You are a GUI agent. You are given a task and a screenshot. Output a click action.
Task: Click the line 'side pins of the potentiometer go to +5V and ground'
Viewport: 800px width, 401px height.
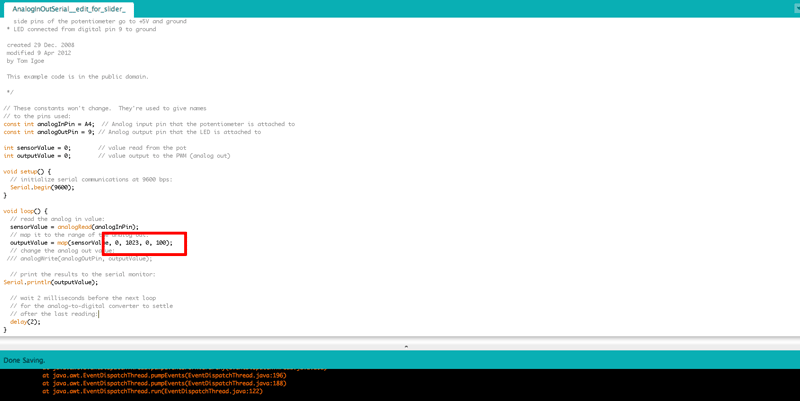(100, 21)
